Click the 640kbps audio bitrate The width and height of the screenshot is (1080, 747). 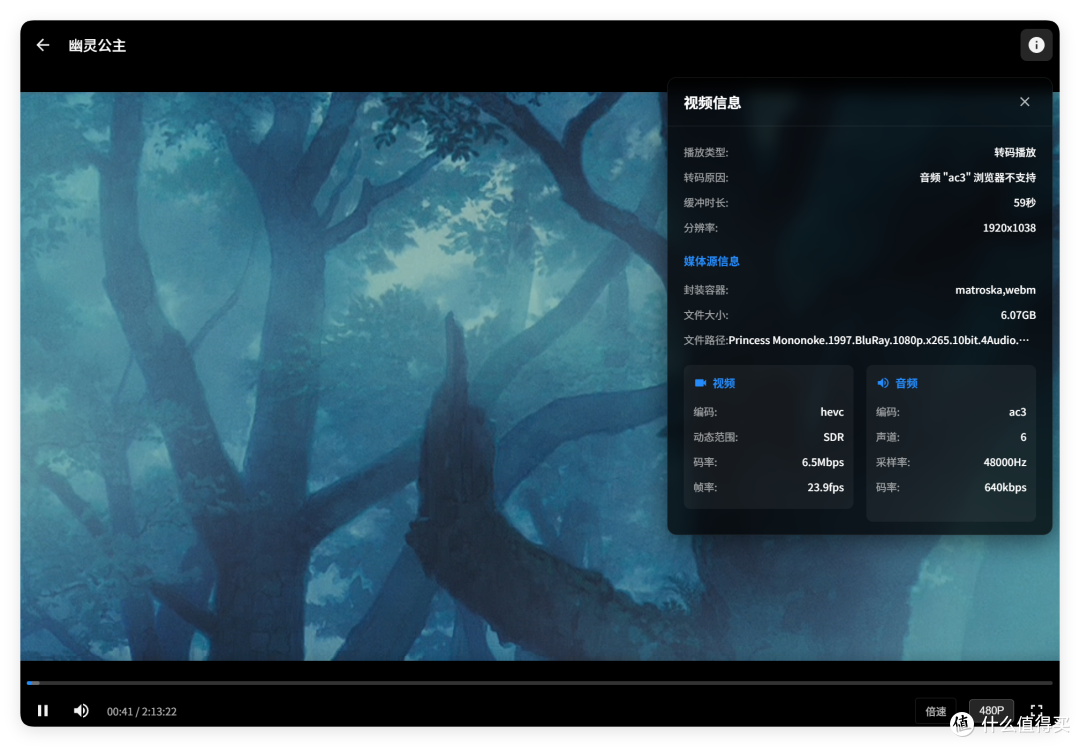[x=1005, y=487]
